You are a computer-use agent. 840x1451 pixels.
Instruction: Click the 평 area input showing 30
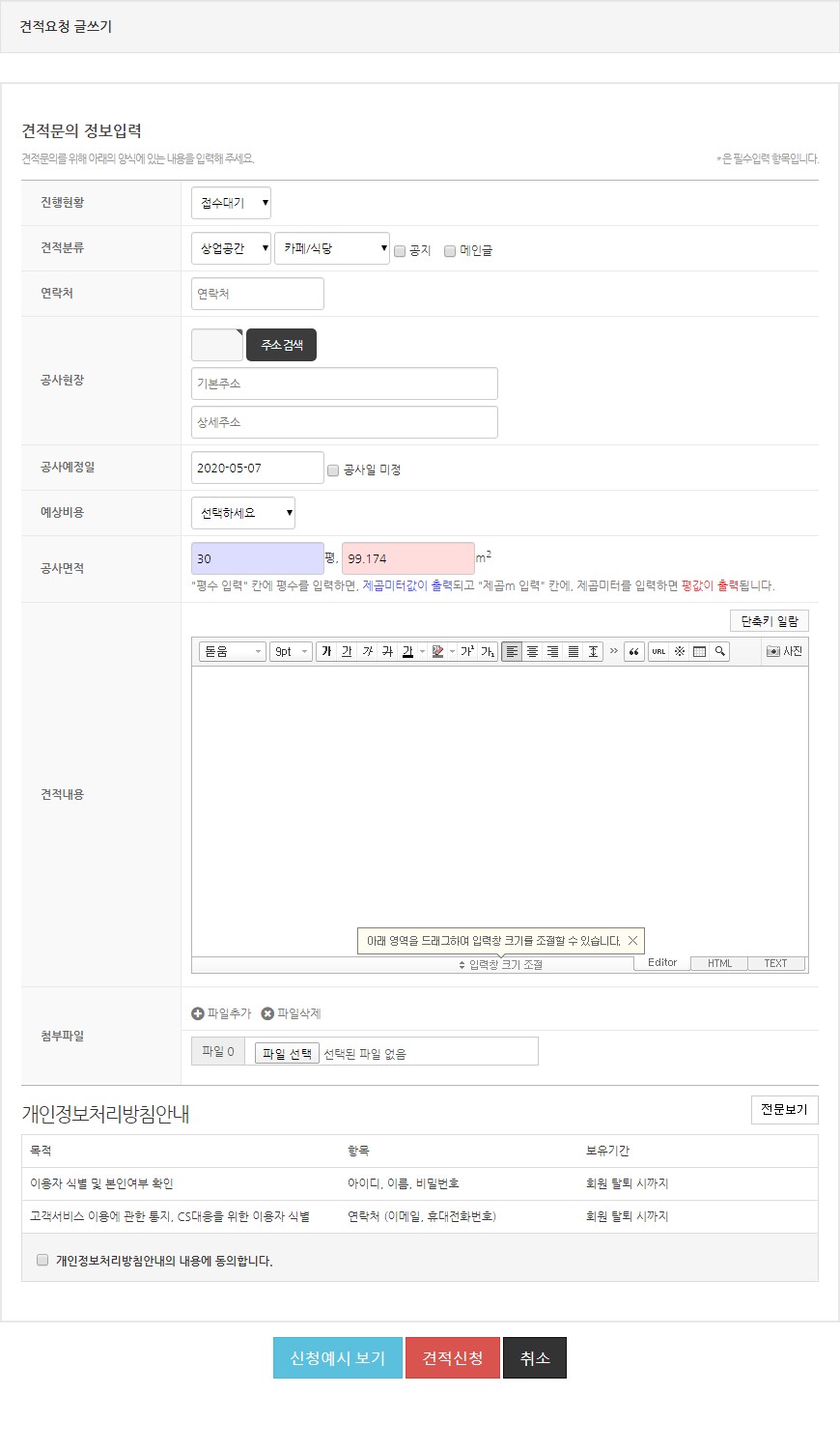[258, 558]
